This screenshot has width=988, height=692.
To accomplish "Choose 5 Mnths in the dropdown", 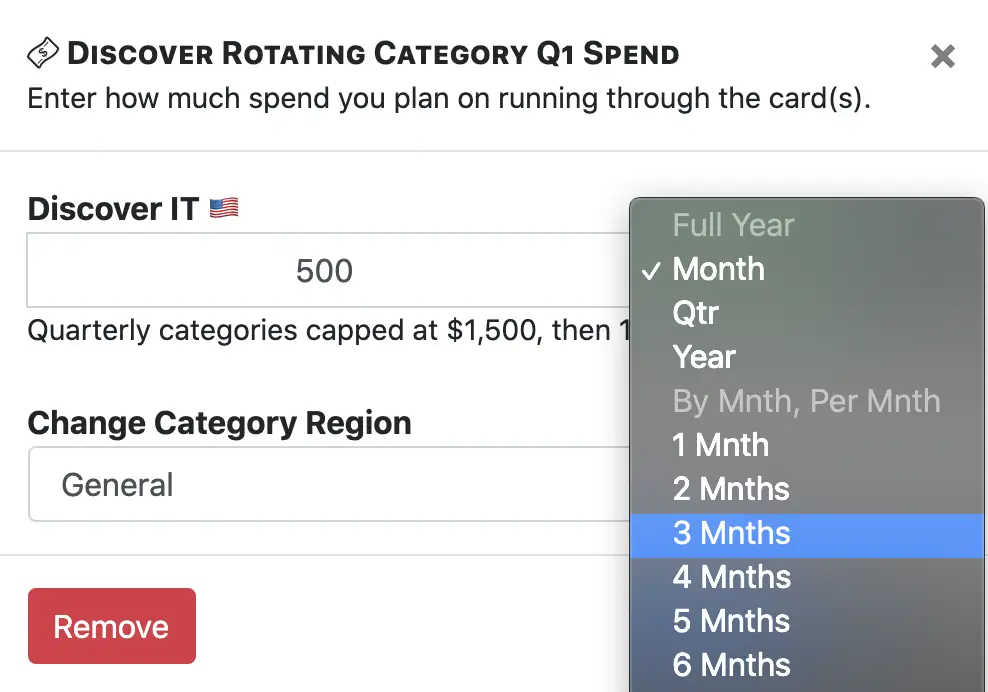I will point(807,621).
